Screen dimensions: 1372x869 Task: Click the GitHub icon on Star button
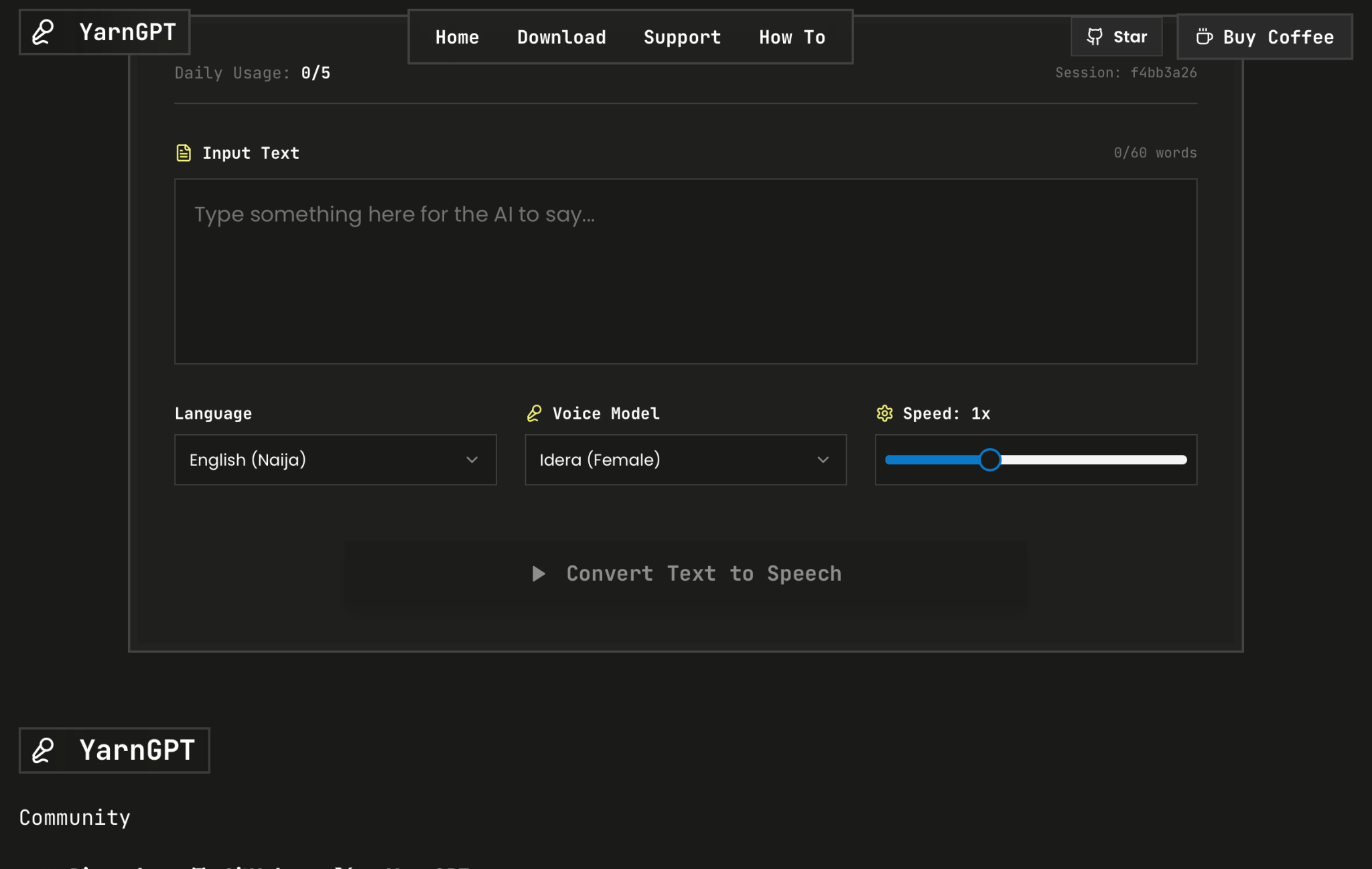(x=1094, y=37)
